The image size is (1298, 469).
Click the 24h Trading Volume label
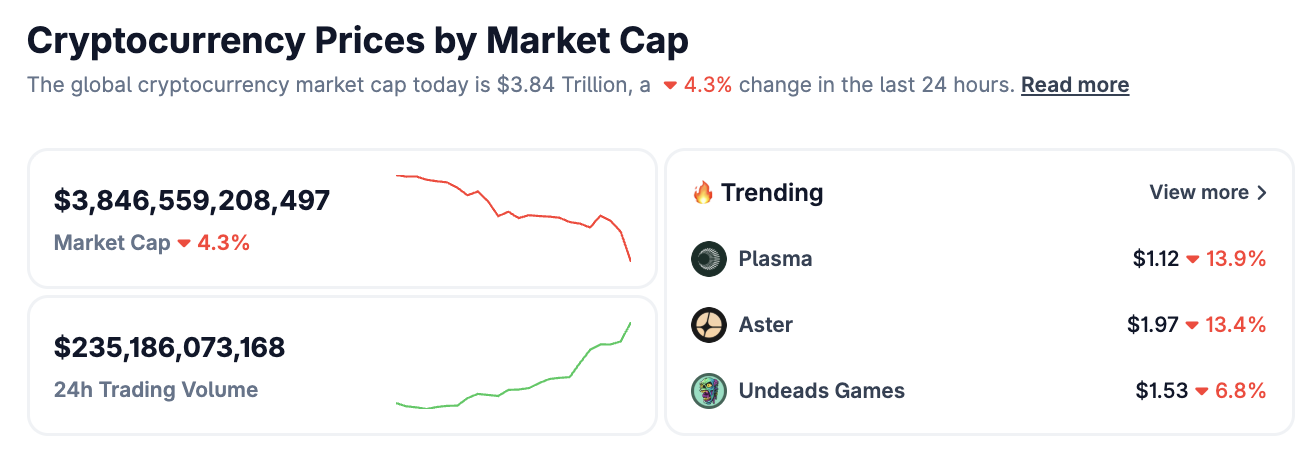155,390
